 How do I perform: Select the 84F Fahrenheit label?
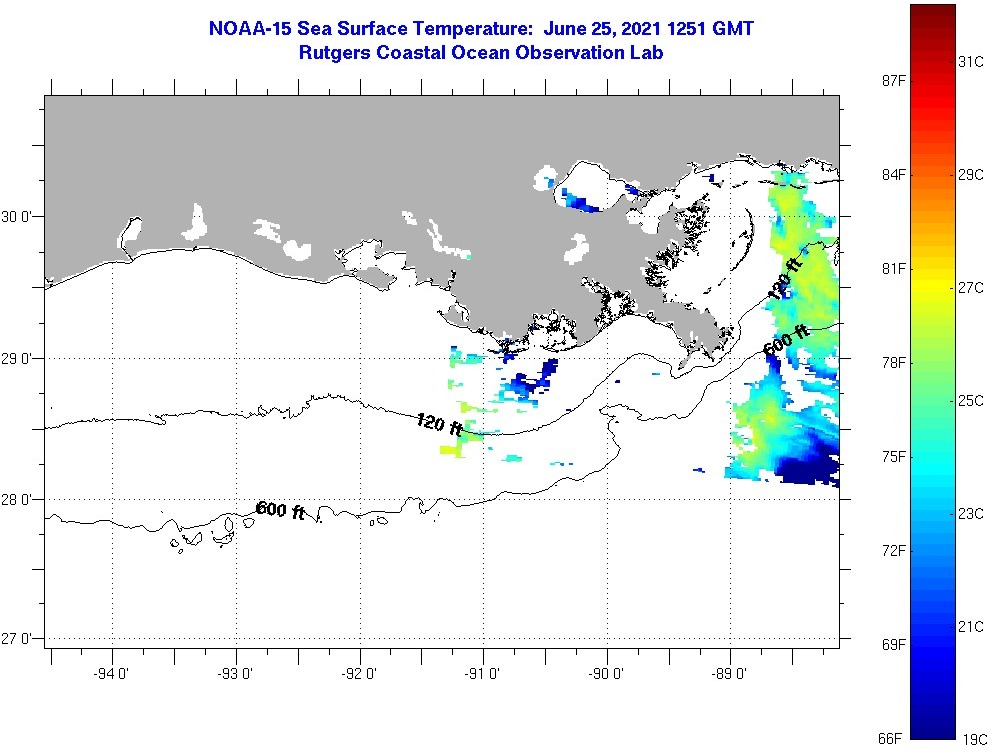coord(893,175)
